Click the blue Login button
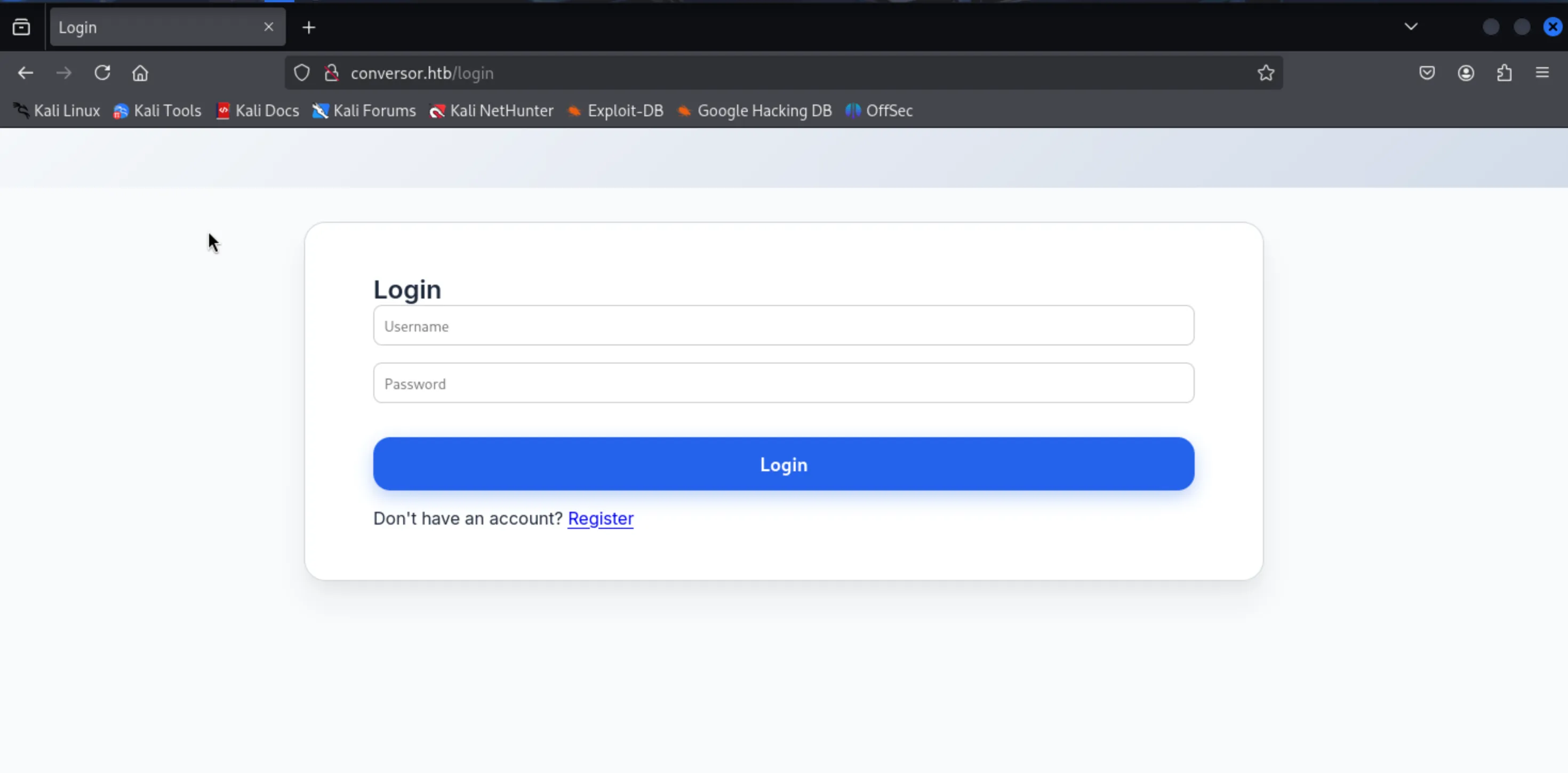This screenshot has width=1568, height=773. (x=783, y=464)
